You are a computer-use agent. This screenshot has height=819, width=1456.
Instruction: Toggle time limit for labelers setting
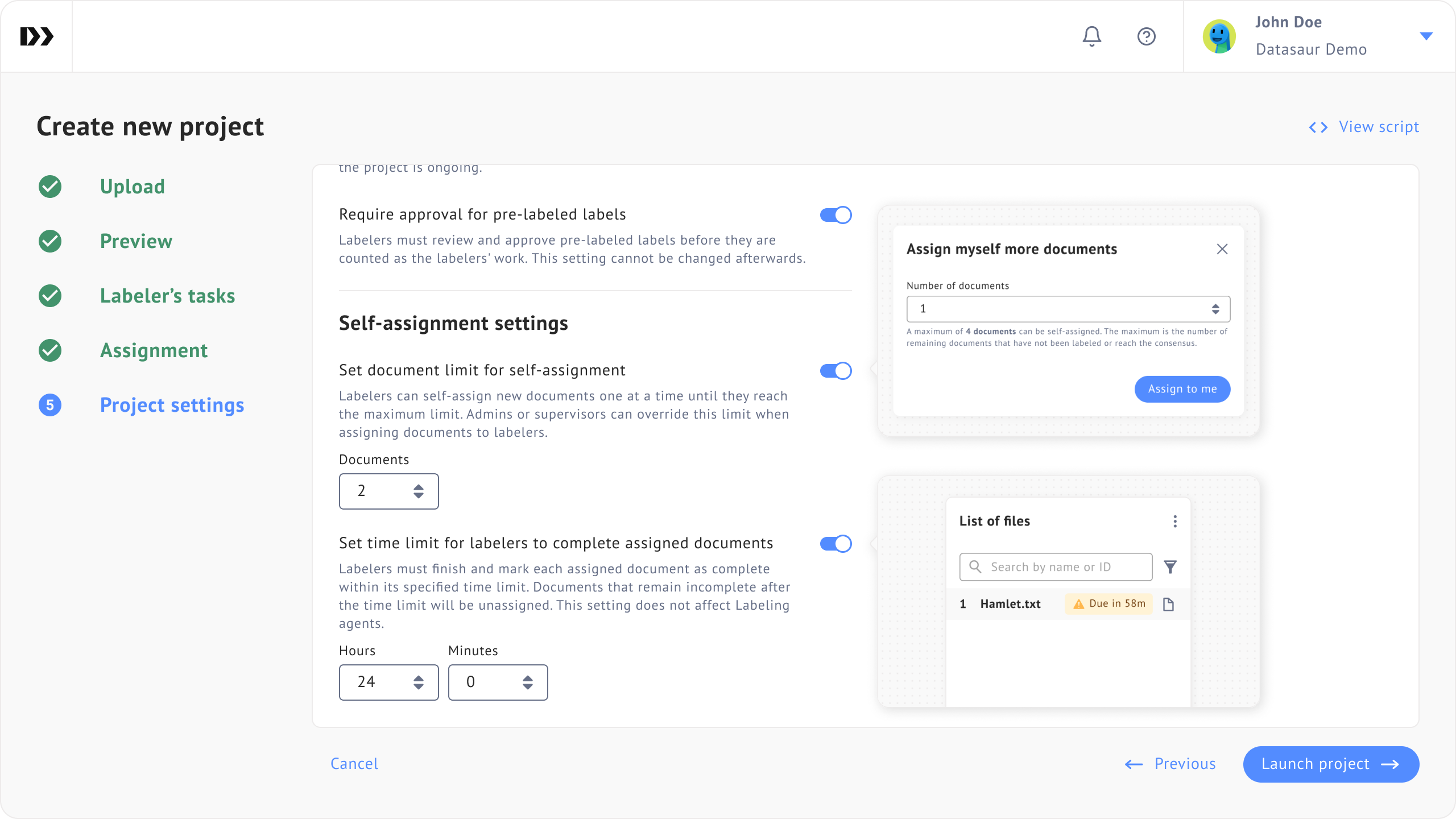click(835, 544)
